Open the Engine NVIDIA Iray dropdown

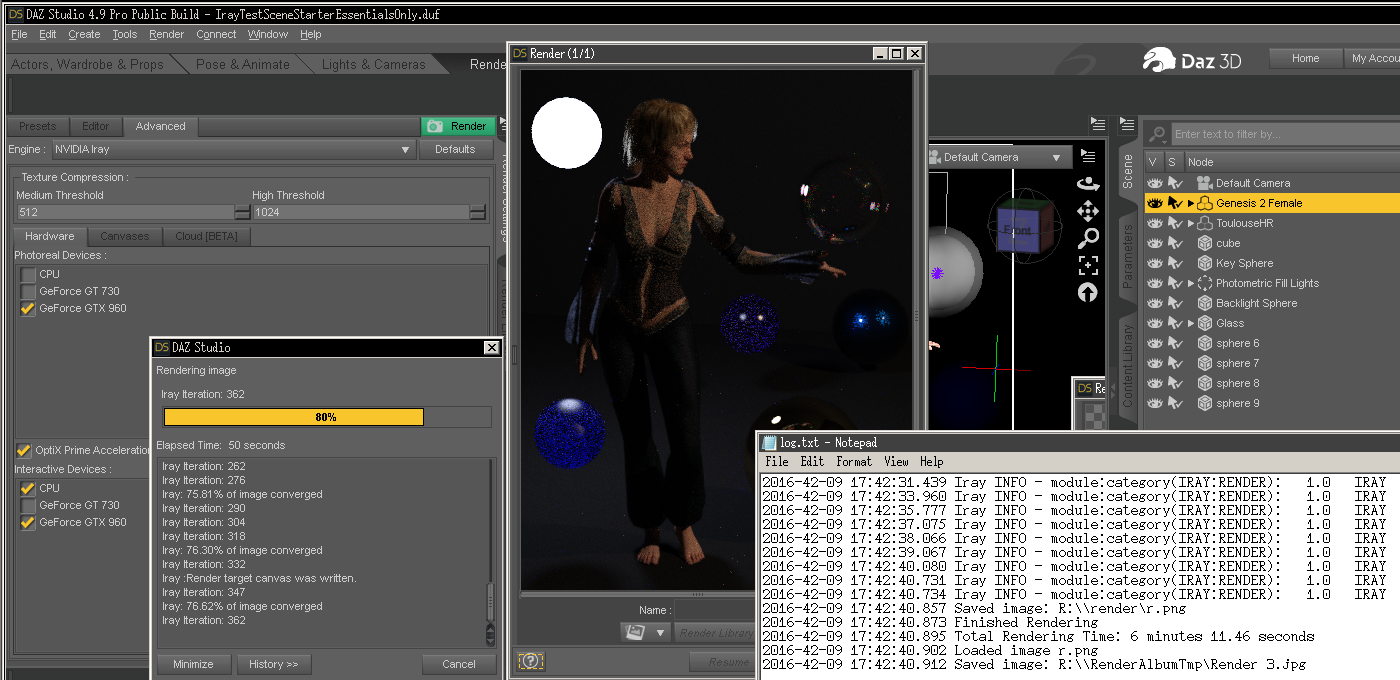[x=233, y=149]
